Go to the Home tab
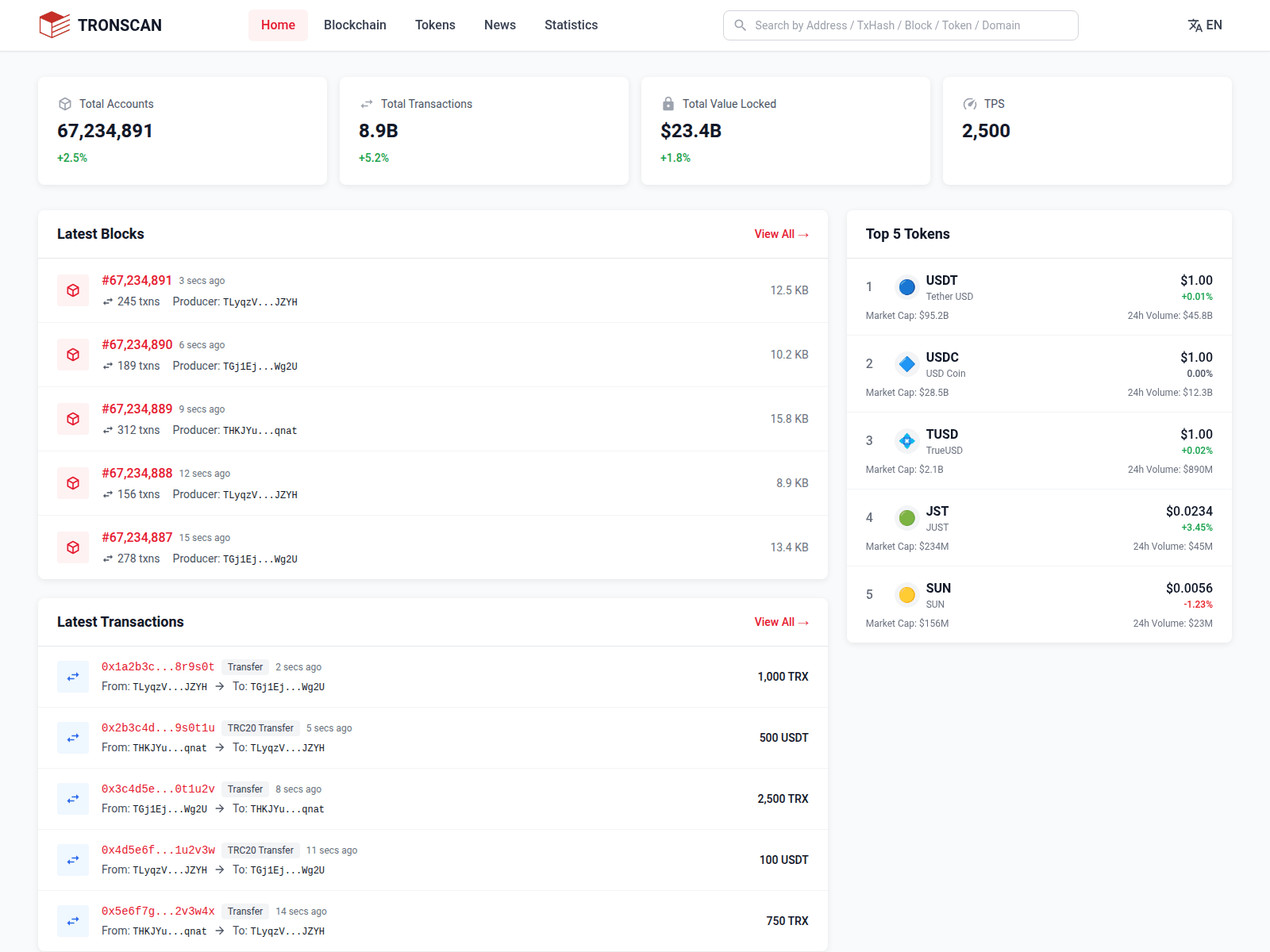This screenshot has width=1270, height=952. pos(278,25)
